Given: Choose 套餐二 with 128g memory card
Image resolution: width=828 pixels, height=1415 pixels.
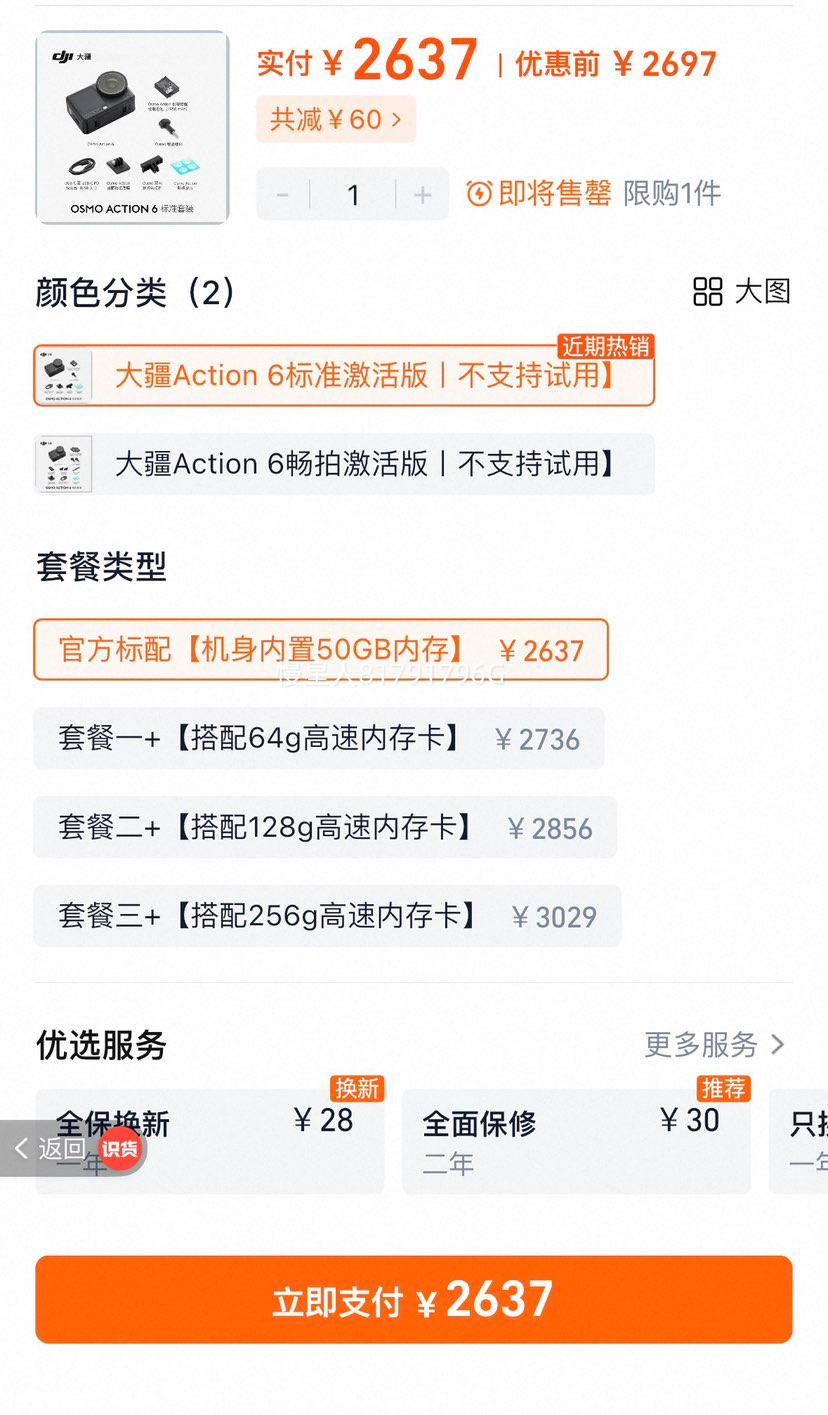Looking at the screenshot, I should click(325, 828).
